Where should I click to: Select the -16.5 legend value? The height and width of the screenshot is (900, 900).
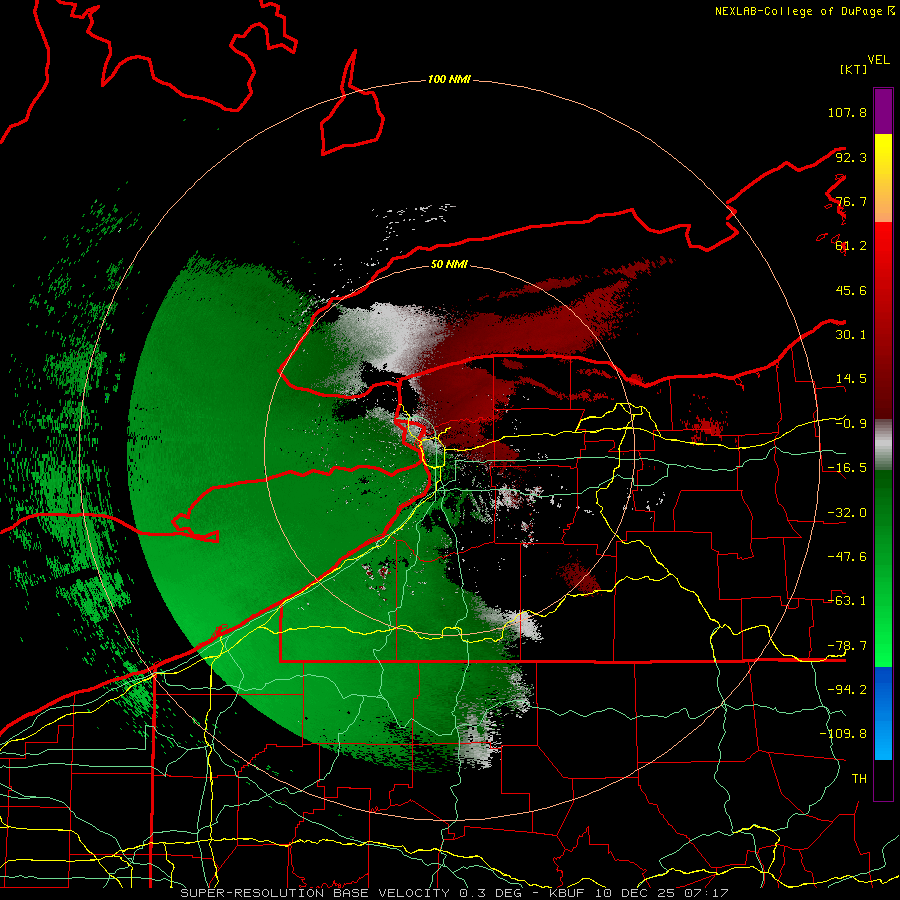[x=847, y=468]
